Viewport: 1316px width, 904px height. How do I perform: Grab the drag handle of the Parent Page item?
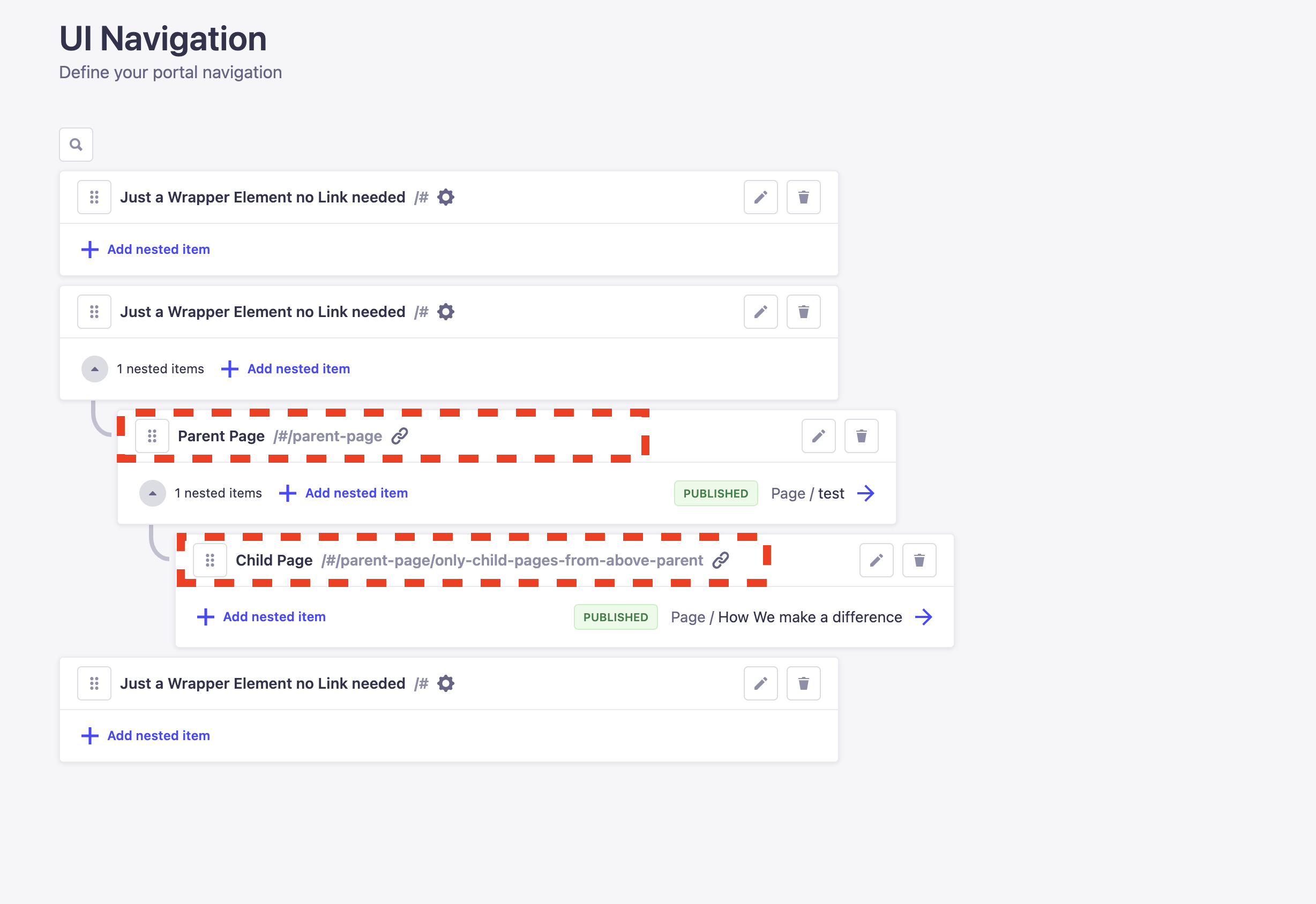pyautogui.click(x=152, y=435)
